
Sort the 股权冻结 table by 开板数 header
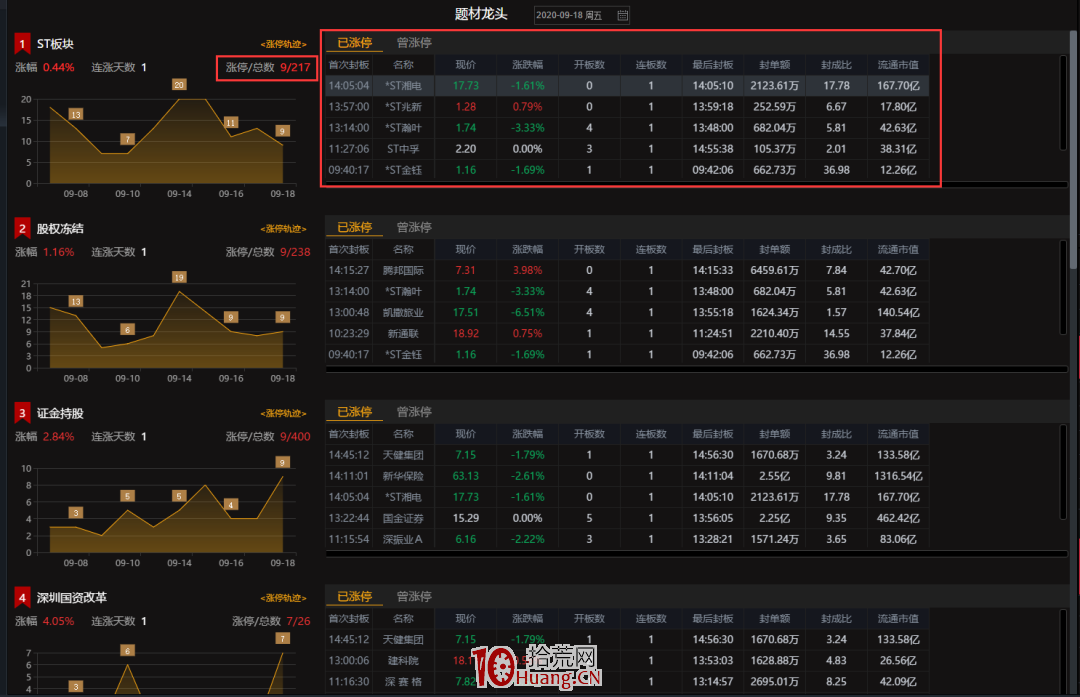click(589, 249)
